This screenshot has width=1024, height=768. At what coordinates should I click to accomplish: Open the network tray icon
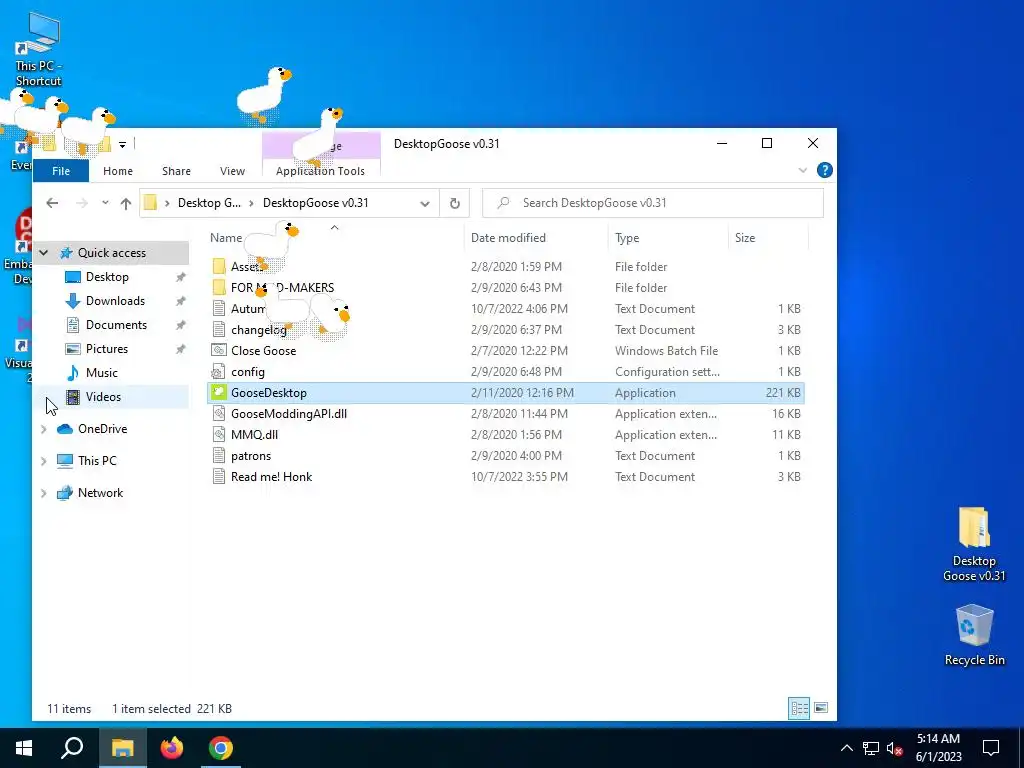point(871,748)
